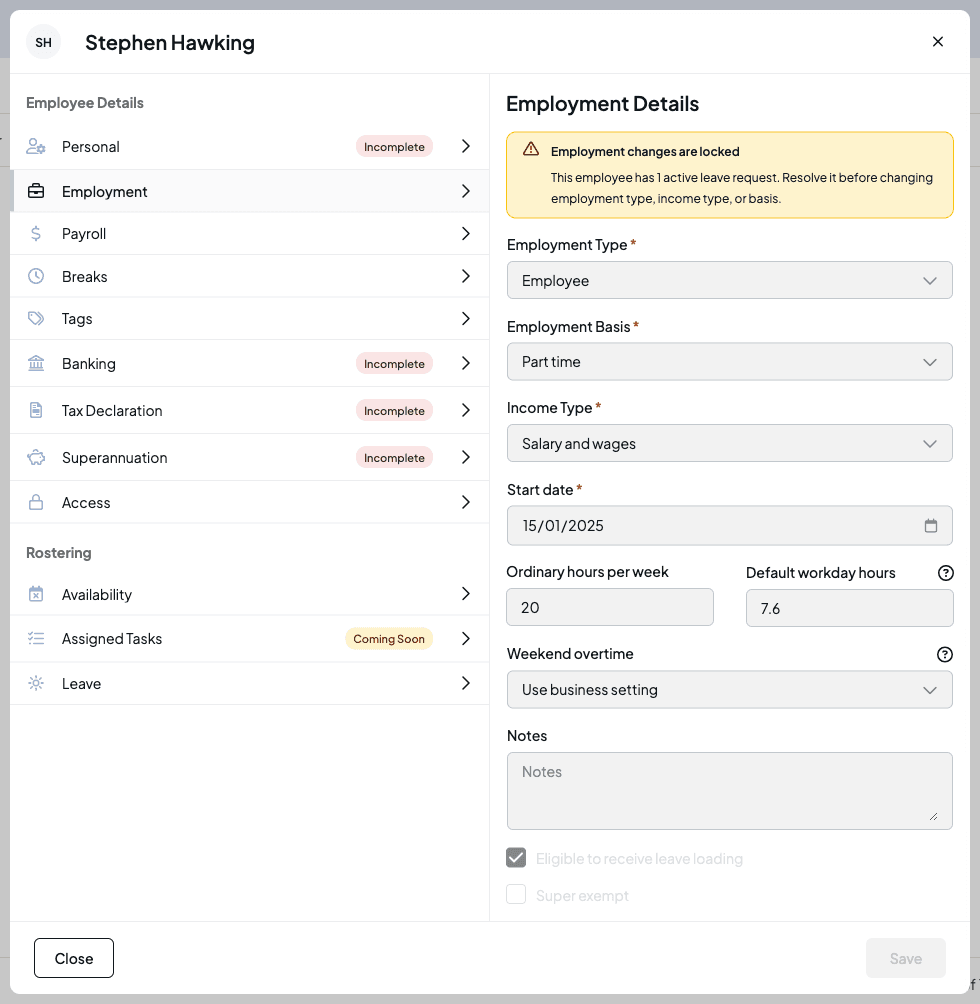Screen dimensions: 980x1004
Task: Expand the Assigned Tasks row chevron
Action: coord(466,638)
